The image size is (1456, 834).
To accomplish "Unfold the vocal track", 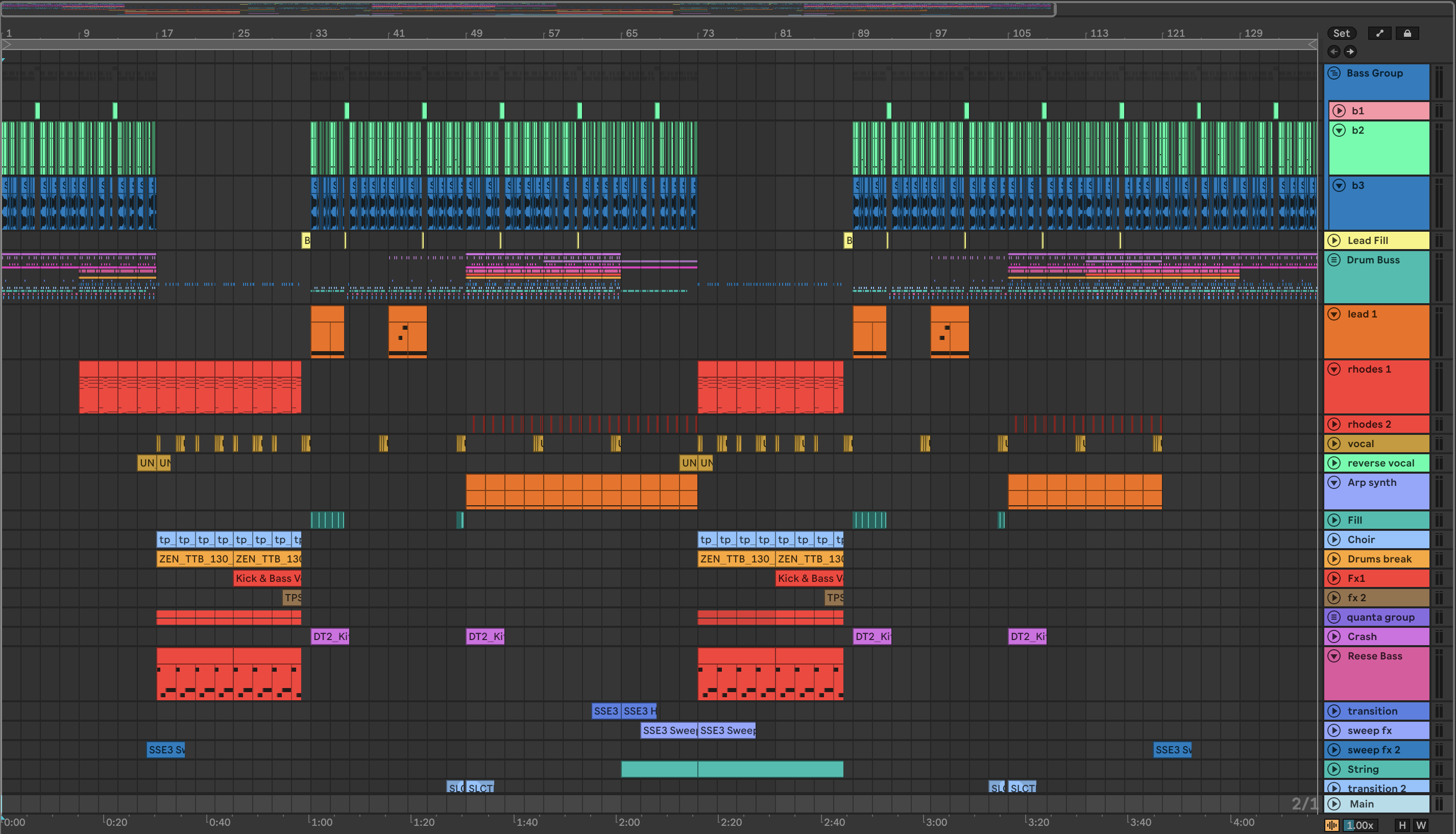I will coord(1334,444).
